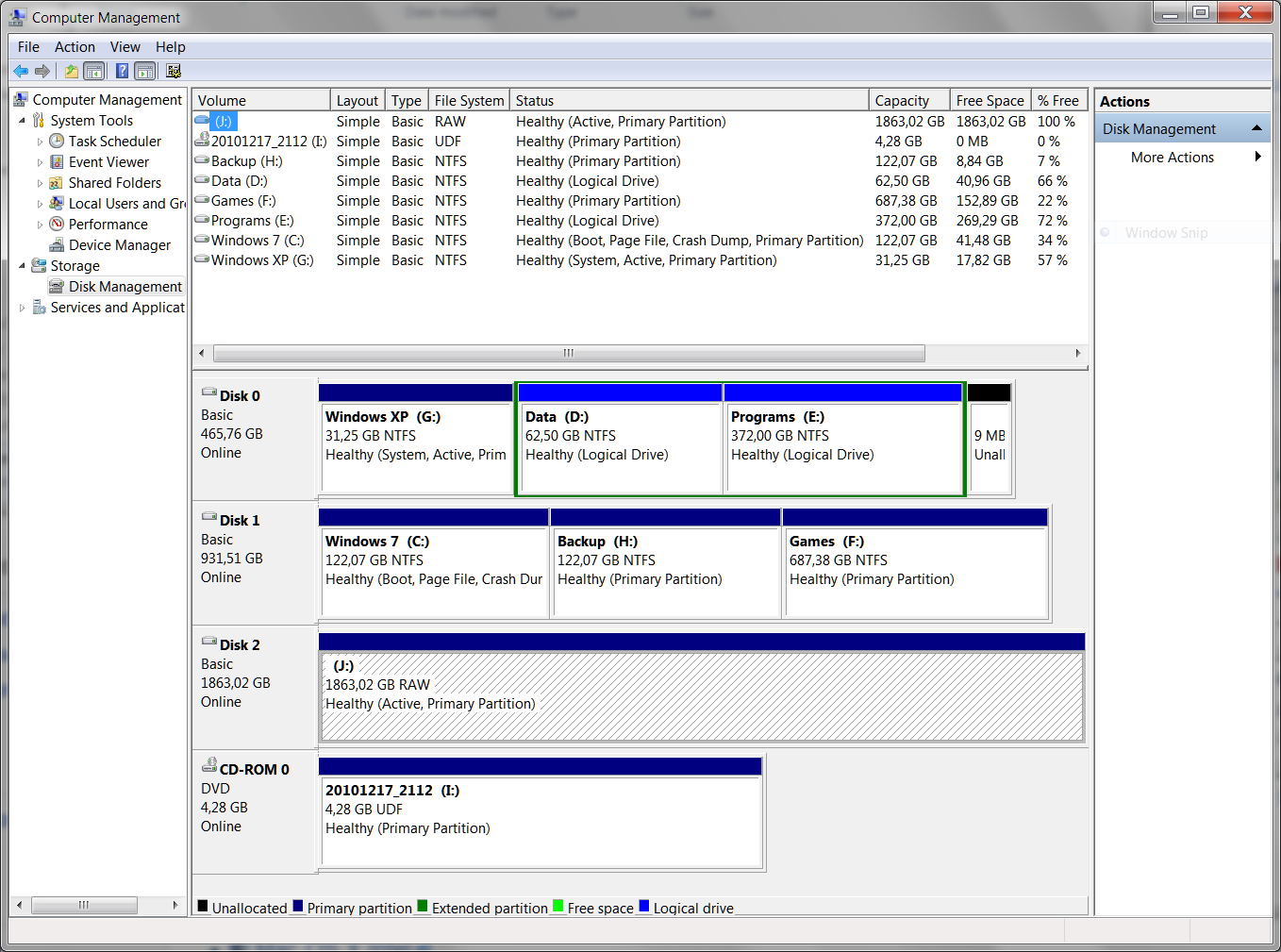Select the Games (F:) partition block

click(916, 562)
